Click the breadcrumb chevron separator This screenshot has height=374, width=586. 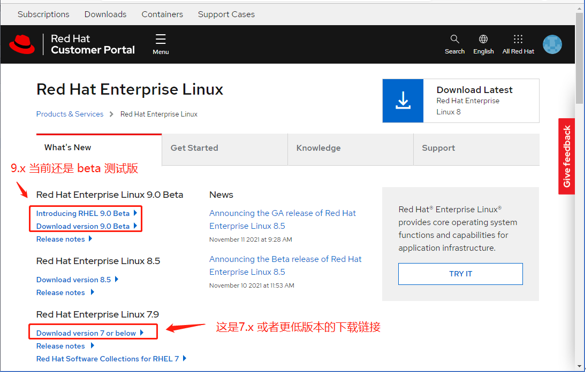click(x=111, y=114)
